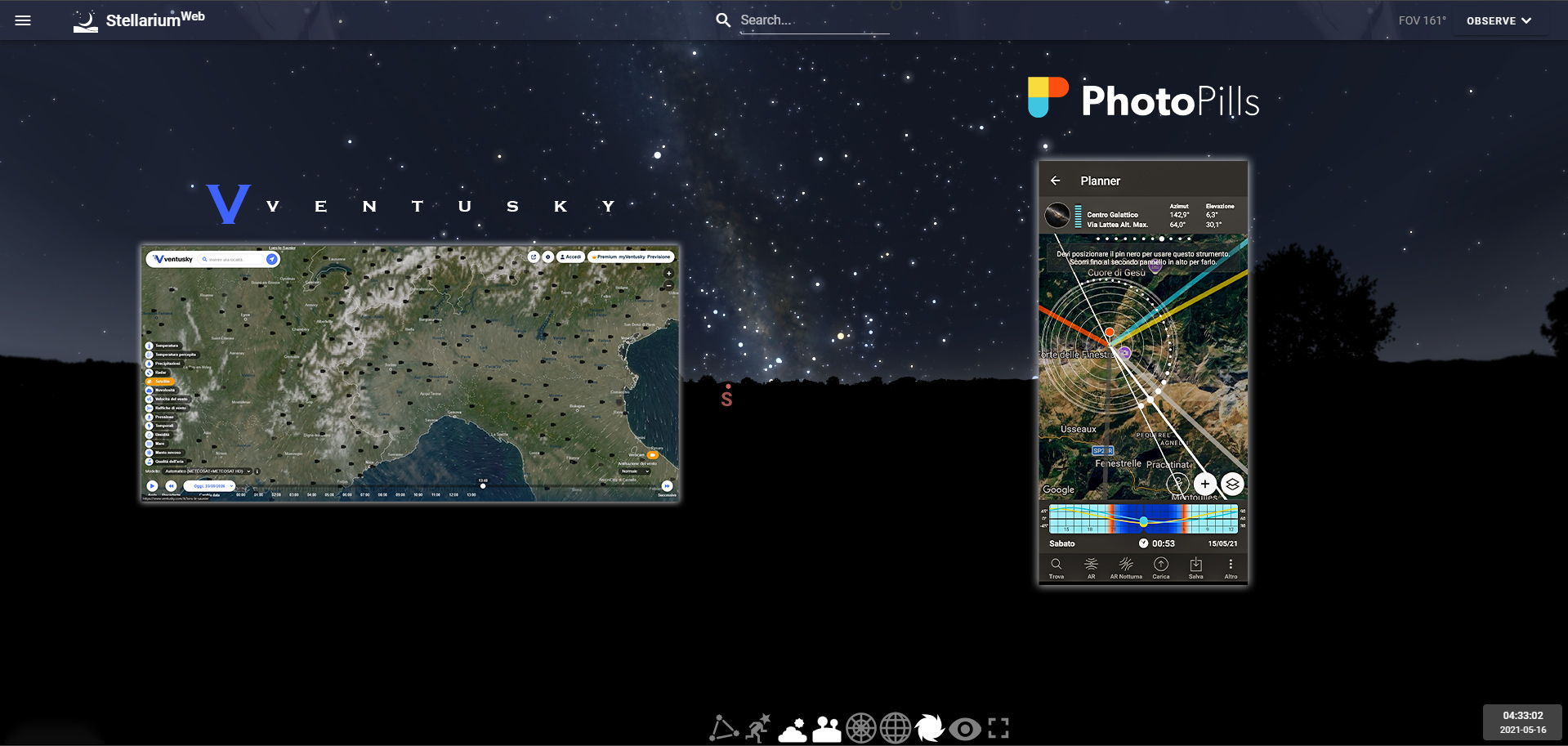Open the myVentusky link

(x=632, y=257)
